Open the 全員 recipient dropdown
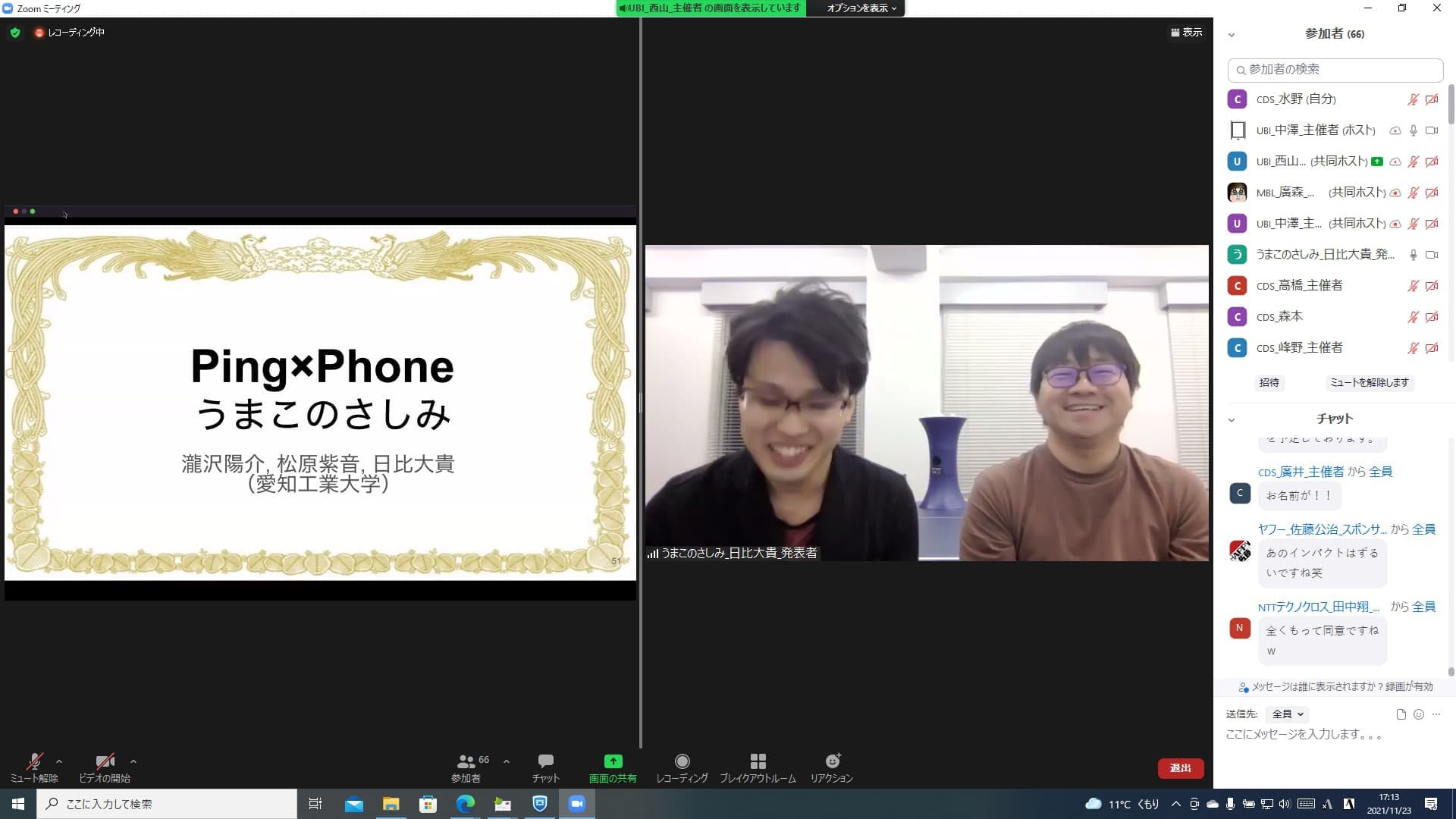Viewport: 1456px width, 819px height. coord(1288,714)
